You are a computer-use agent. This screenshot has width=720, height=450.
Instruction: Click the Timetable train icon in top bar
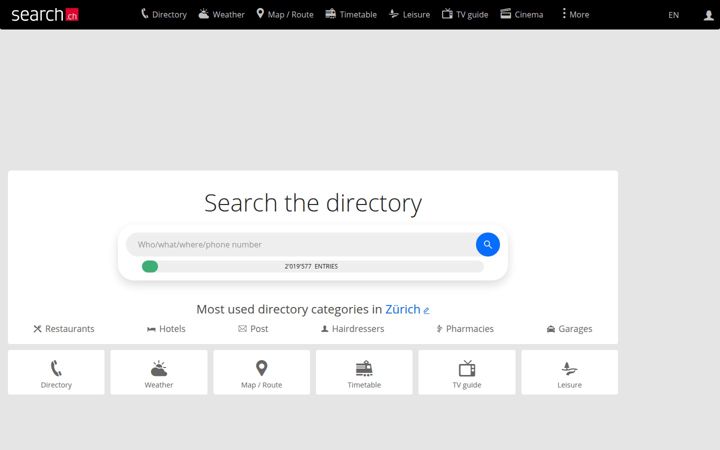(x=331, y=14)
